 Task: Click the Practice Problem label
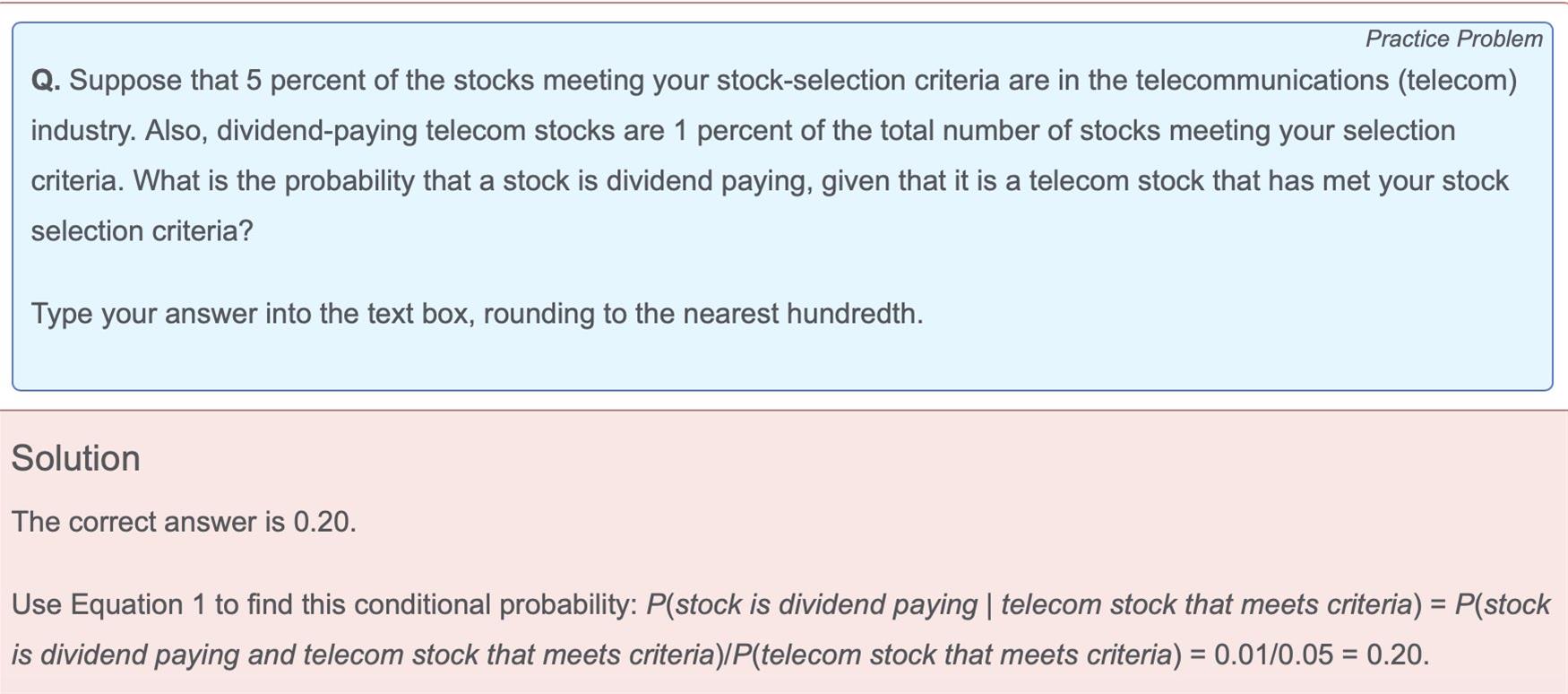click(1453, 39)
